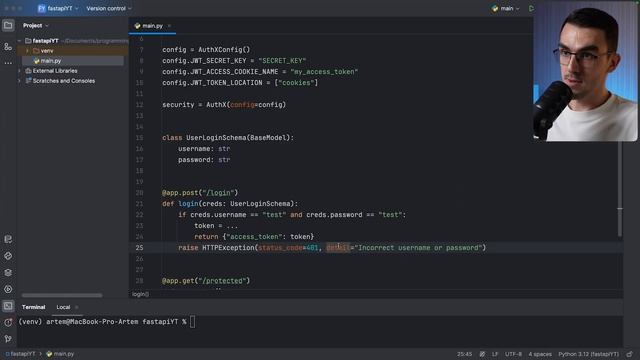Open the Python Console tool icon
Screen dimensions: 640x360
[x=8, y=256]
